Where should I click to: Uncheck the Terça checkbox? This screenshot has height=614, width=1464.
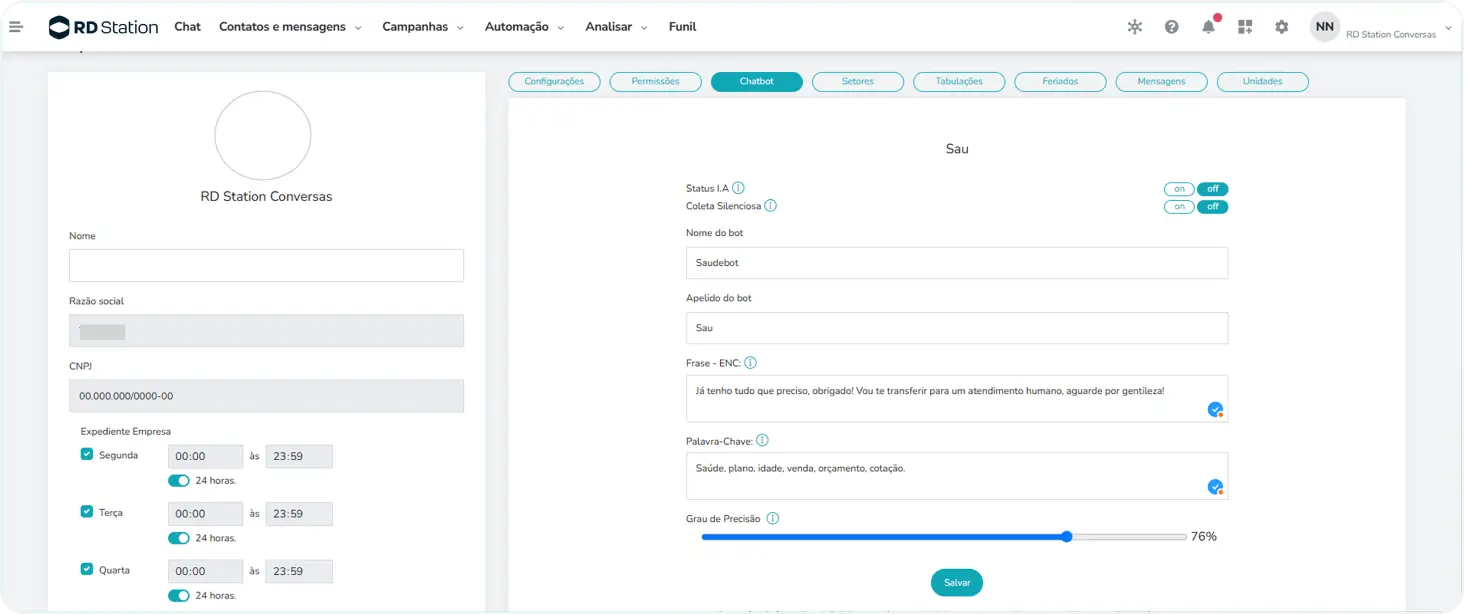[x=87, y=511]
